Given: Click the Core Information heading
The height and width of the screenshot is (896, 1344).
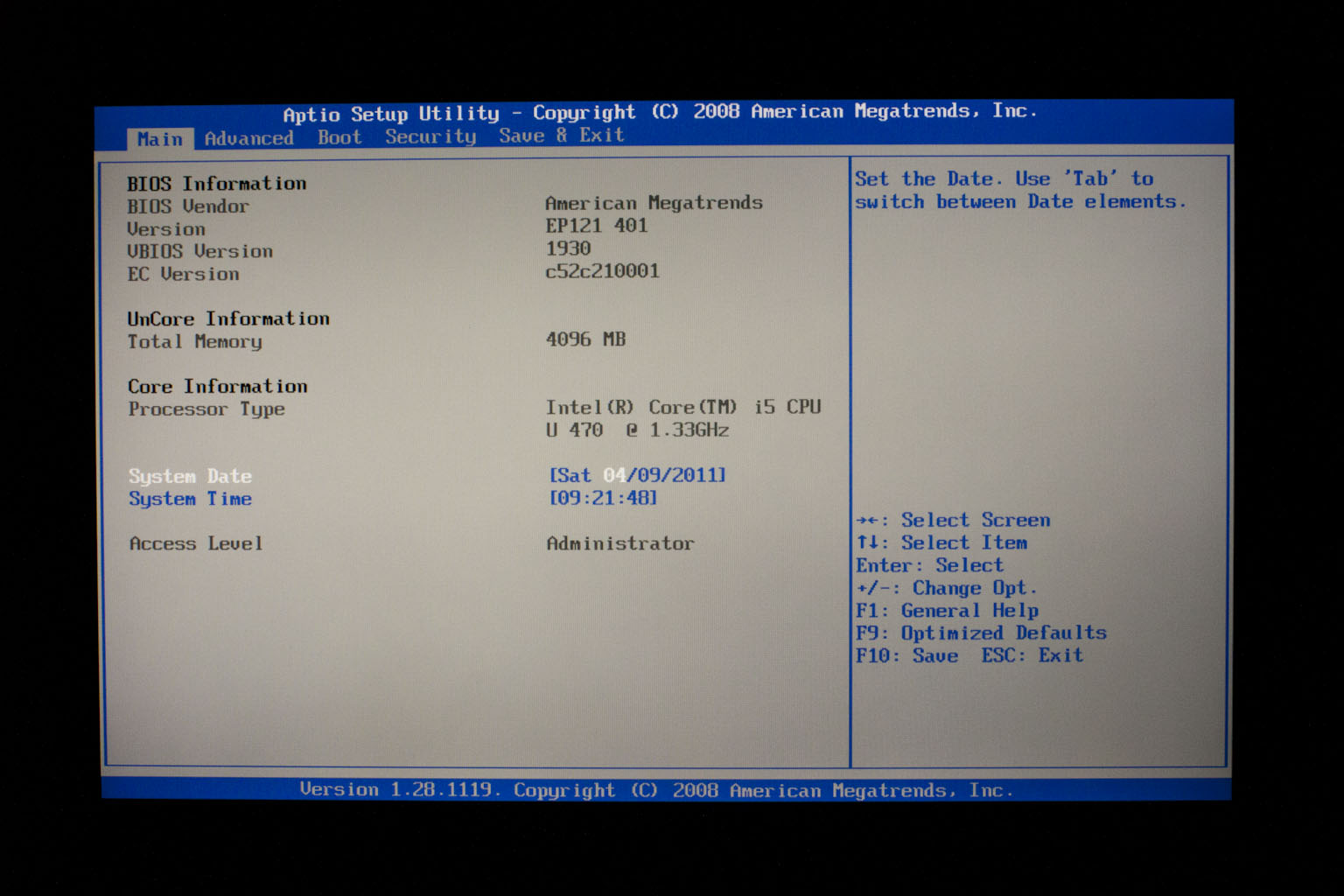Looking at the screenshot, I should [x=218, y=387].
